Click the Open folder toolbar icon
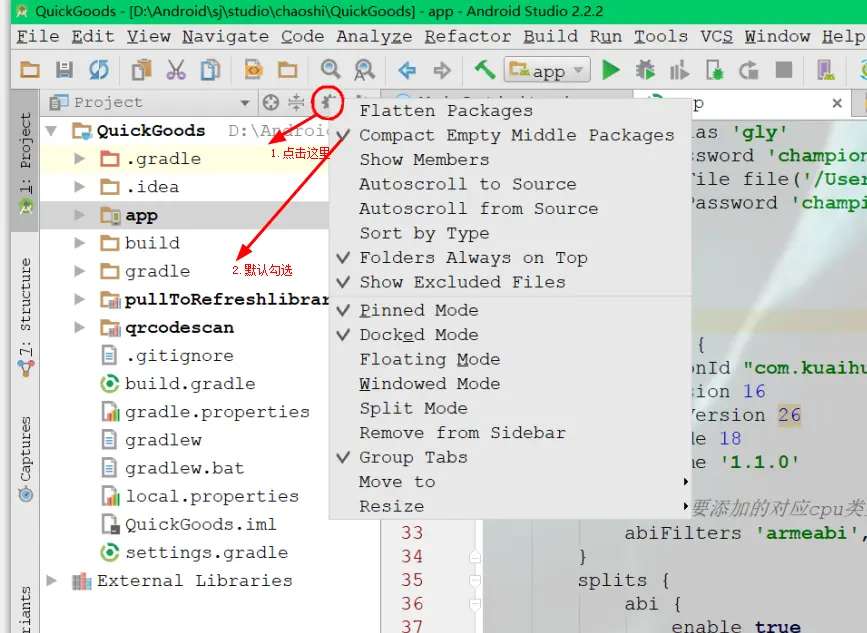The image size is (867, 633). click(x=30, y=70)
